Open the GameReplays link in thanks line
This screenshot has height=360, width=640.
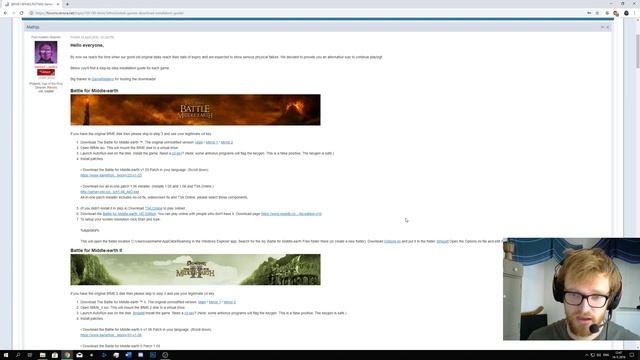pyautogui.click(x=102, y=79)
